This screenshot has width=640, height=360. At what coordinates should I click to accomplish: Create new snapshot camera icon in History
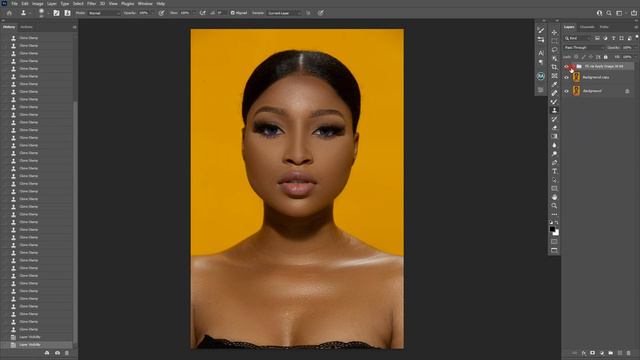click(x=57, y=353)
